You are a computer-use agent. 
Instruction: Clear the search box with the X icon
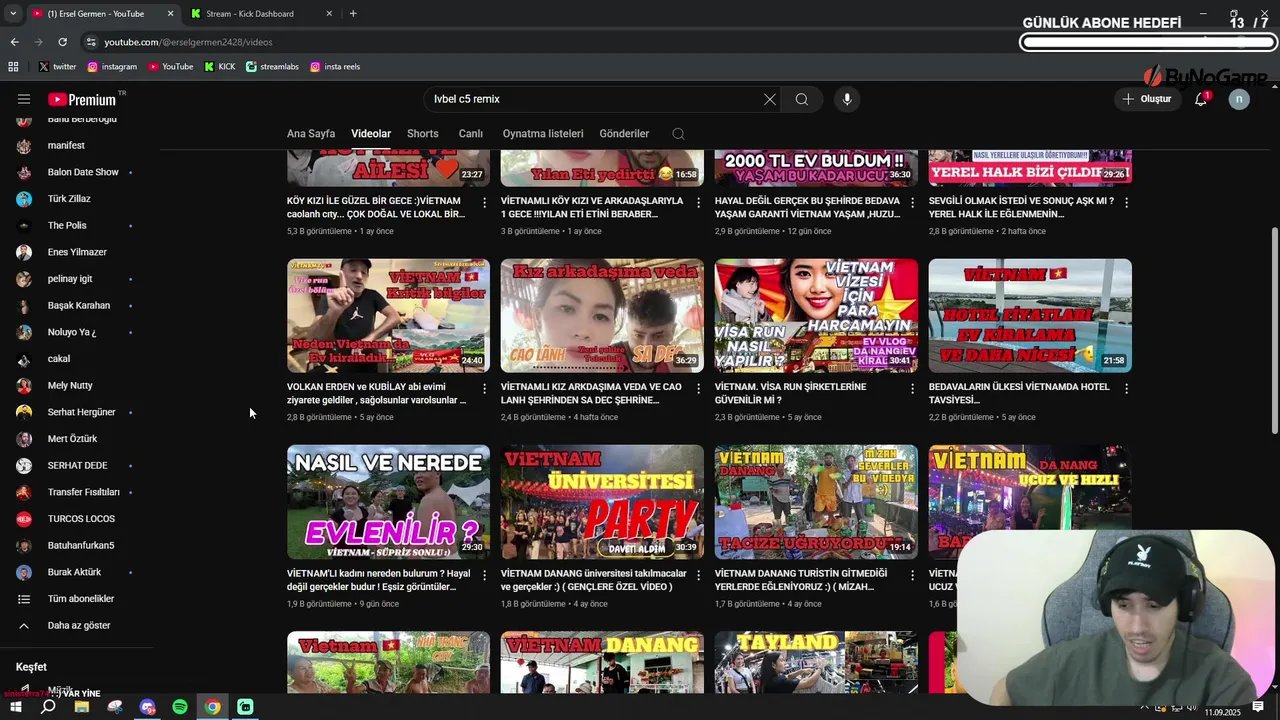(769, 99)
